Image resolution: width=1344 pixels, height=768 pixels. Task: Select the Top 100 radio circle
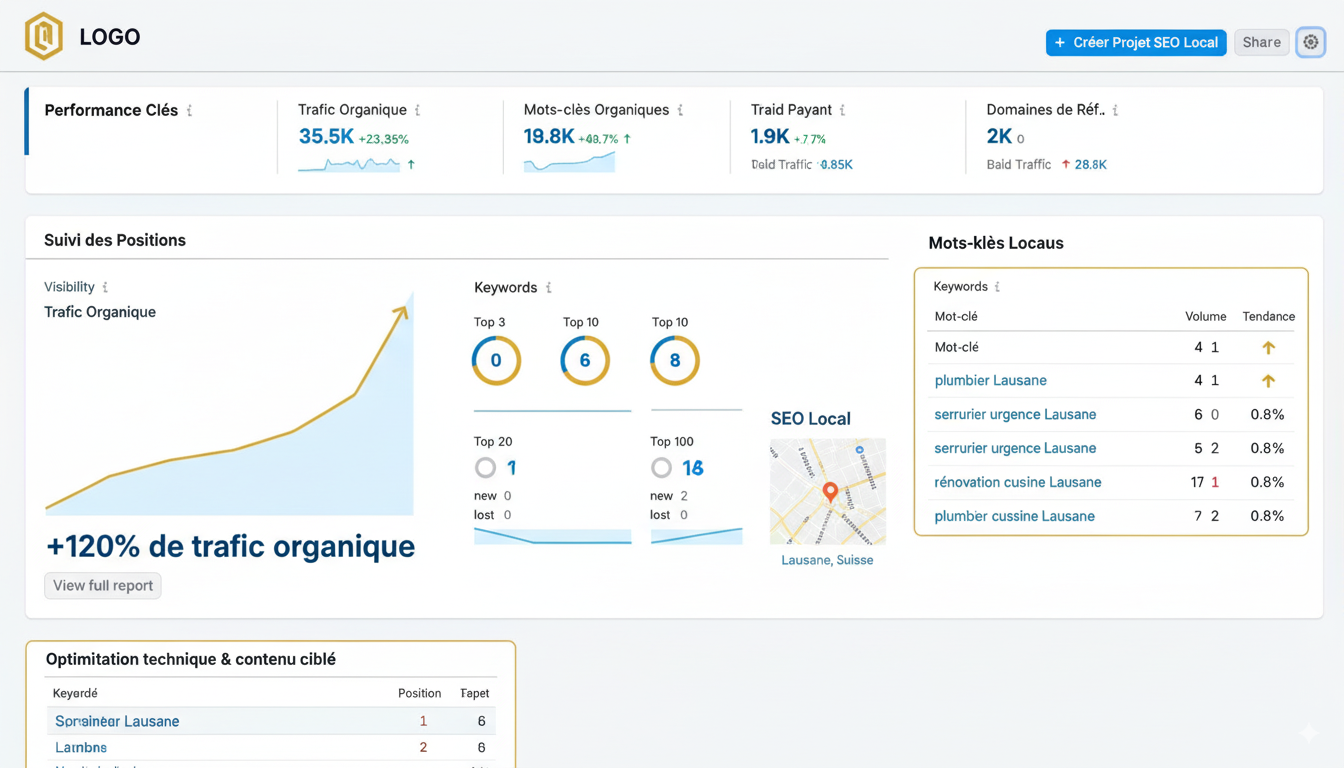pos(661,467)
